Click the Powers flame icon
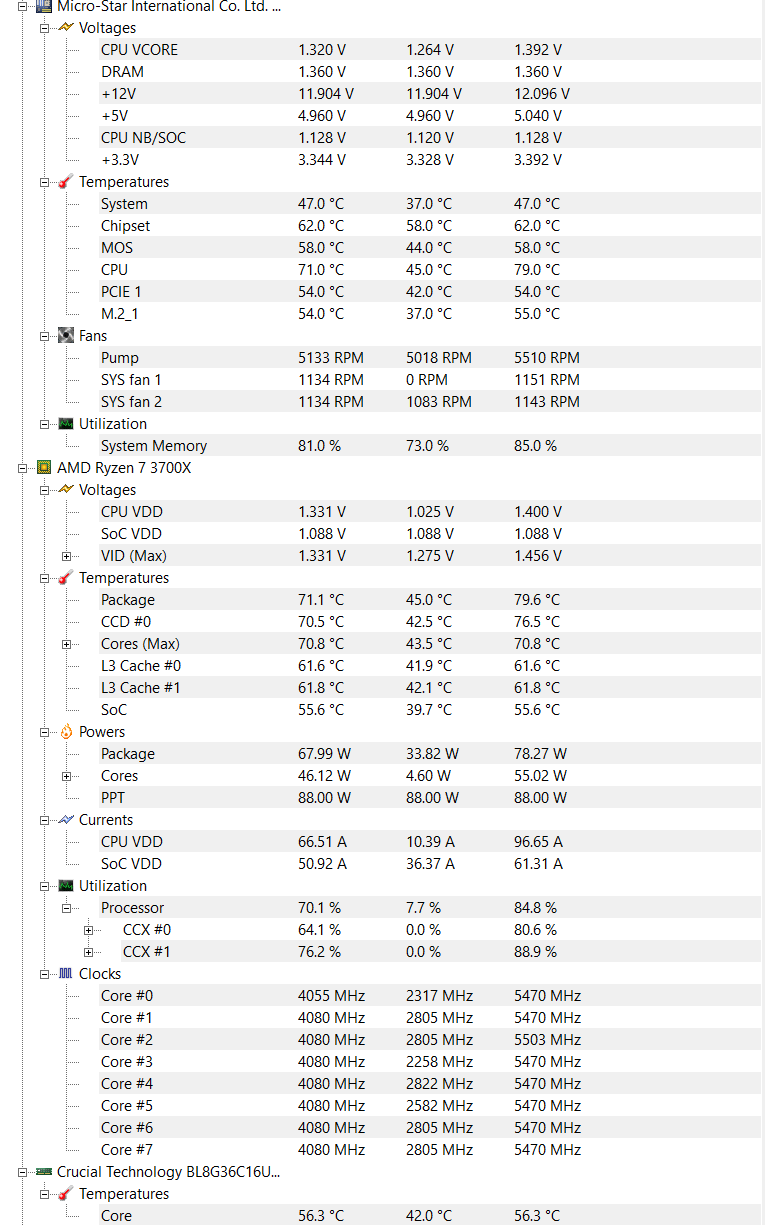The width and height of the screenshot is (765, 1225). (x=66, y=731)
